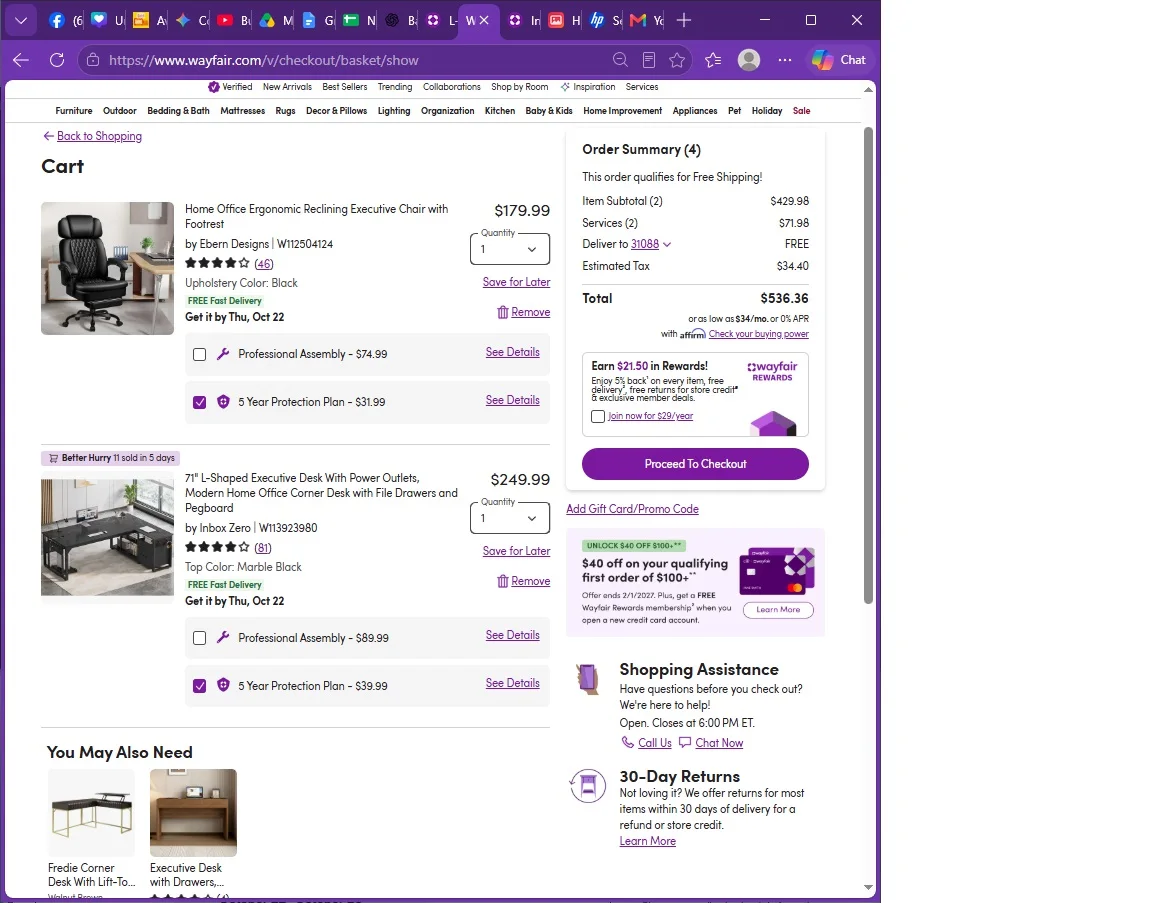Learn More about 30-Day Returns
The height and width of the screenshot is (903, 1152).
point(647,841)
